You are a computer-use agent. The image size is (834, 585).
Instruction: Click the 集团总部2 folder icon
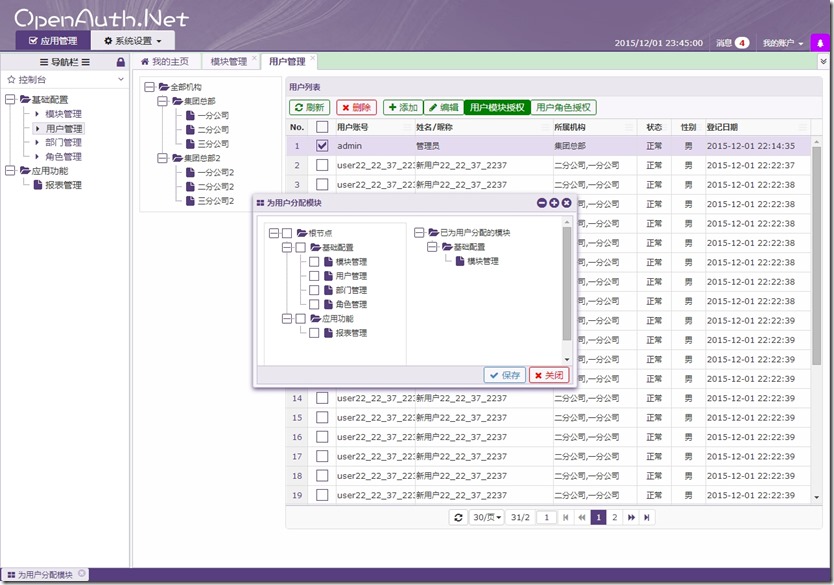coord(178,158)
